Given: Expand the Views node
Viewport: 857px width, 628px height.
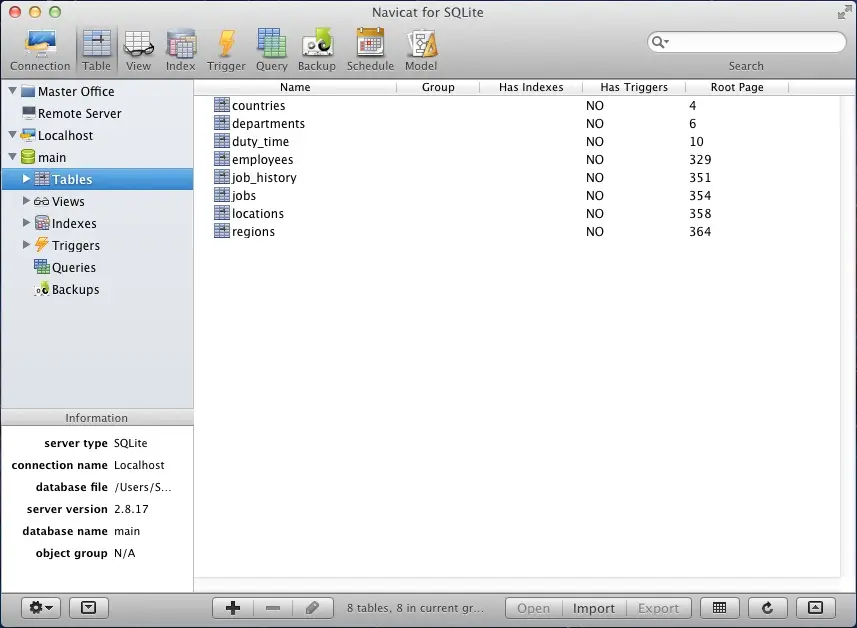Looking at the screenshot, I should (x=26, y=201).
